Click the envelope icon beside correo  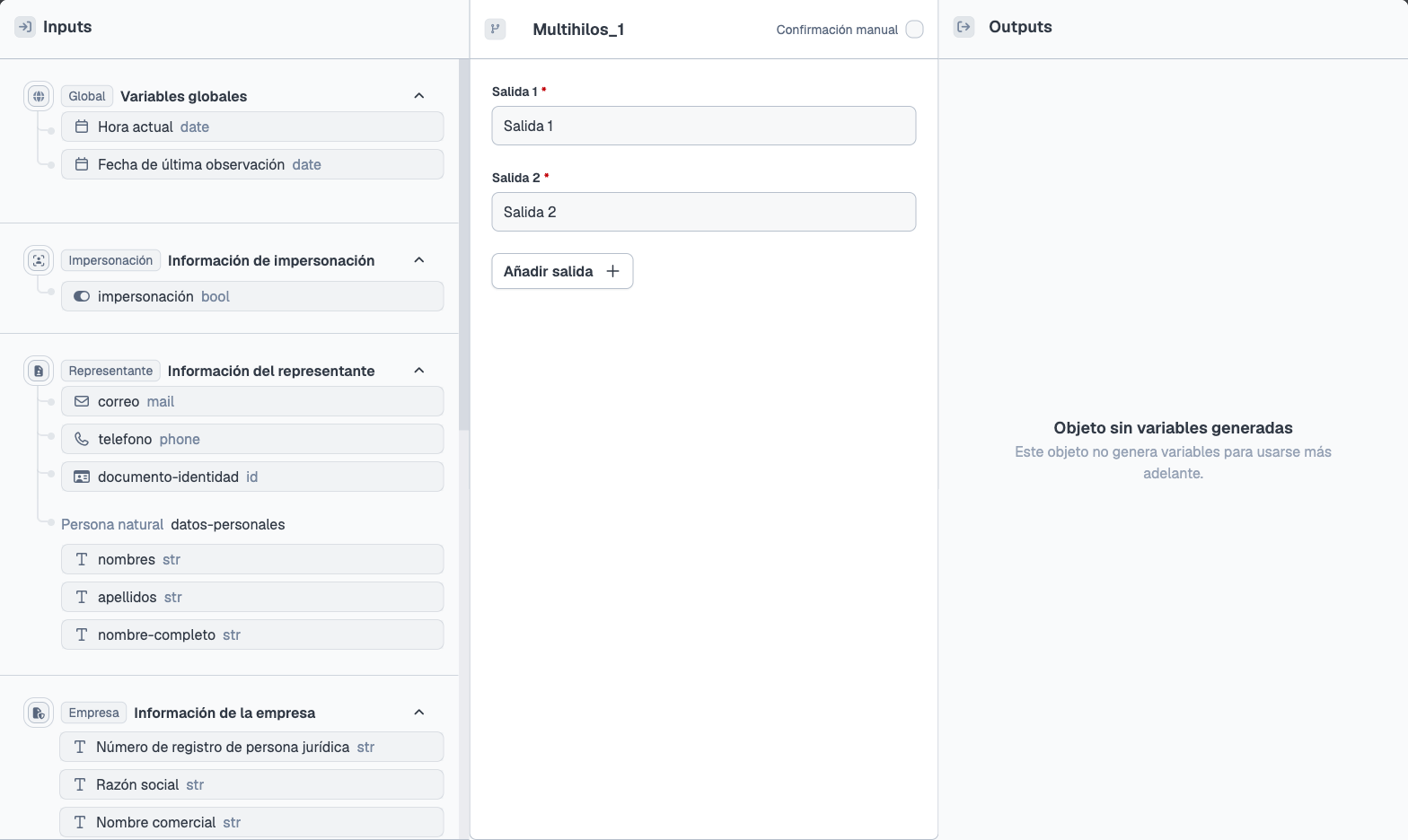click(82, 401)
